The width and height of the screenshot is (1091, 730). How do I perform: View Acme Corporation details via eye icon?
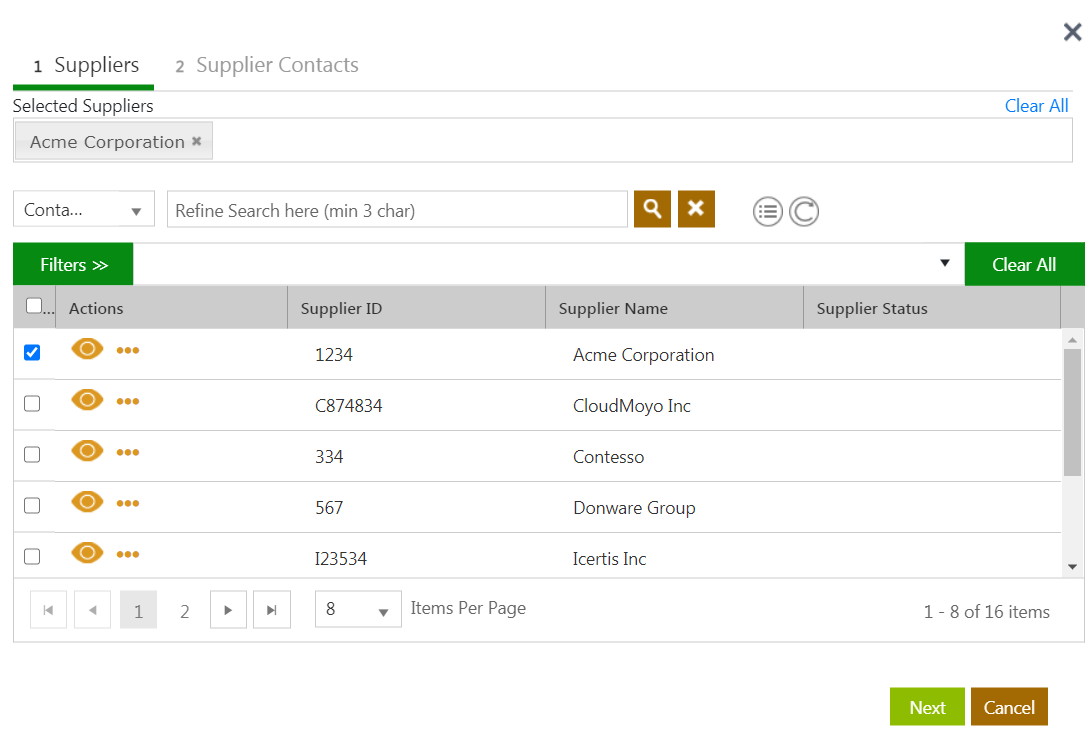[88, 348]
